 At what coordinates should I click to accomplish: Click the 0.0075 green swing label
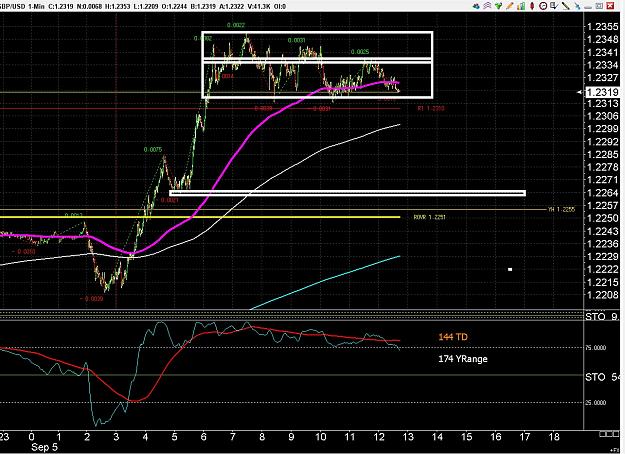pos(153,150)
